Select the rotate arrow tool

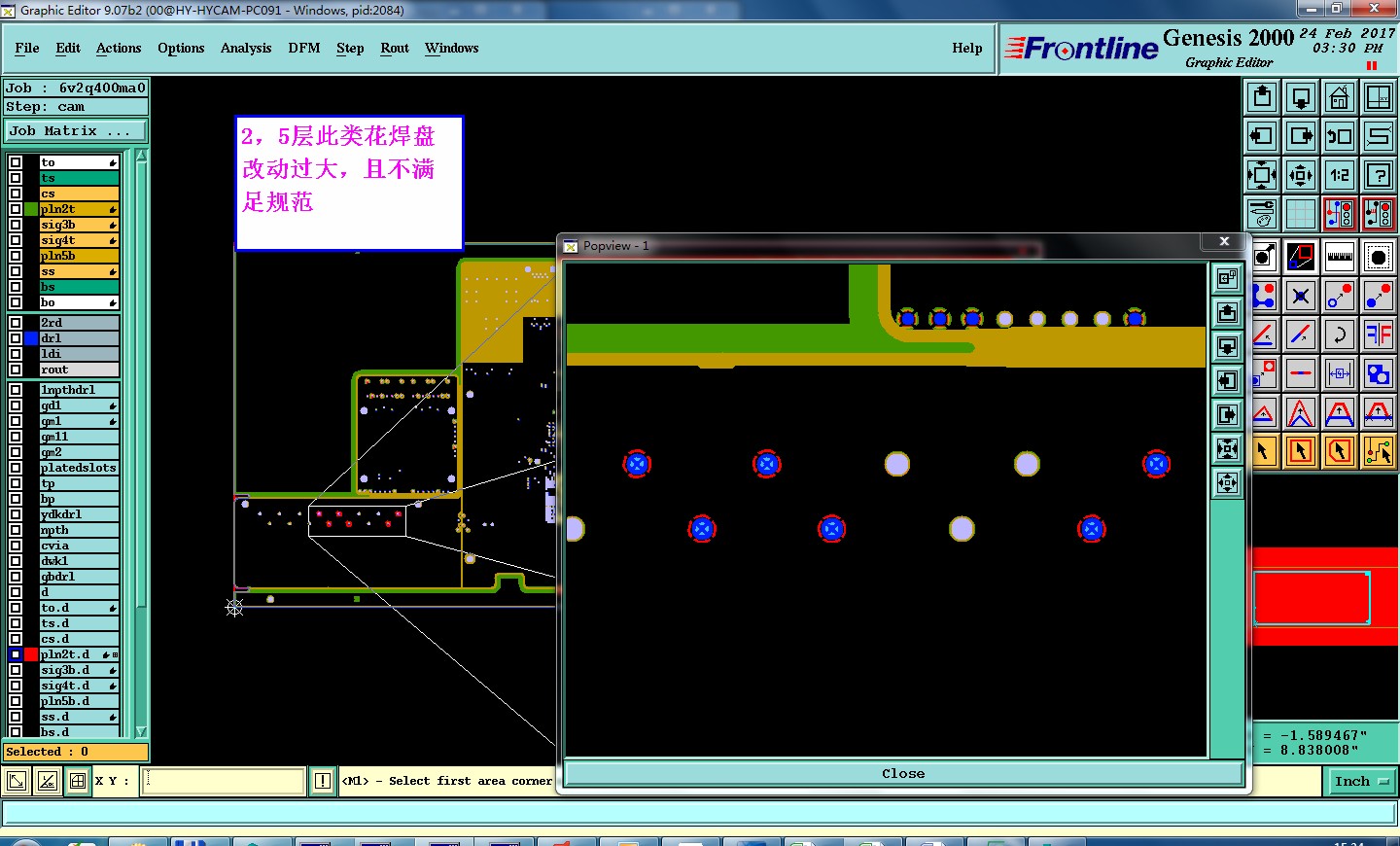pos(1340,335)
